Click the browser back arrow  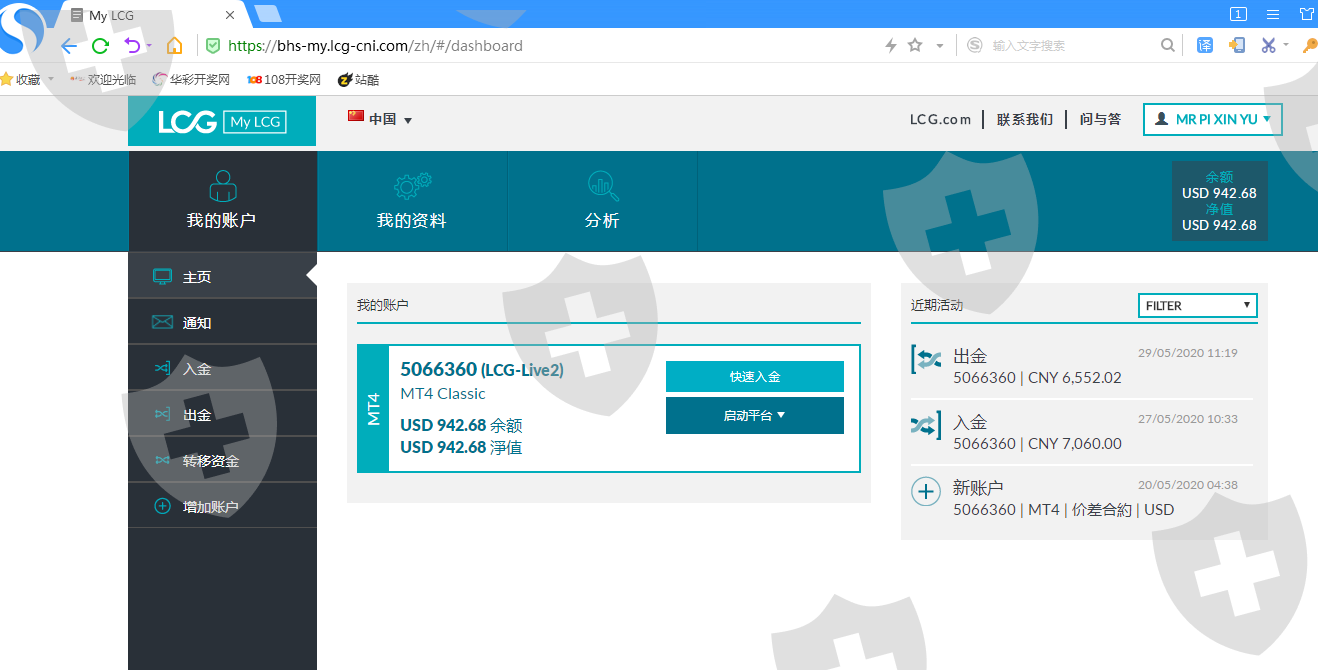(x=69, y=46)
